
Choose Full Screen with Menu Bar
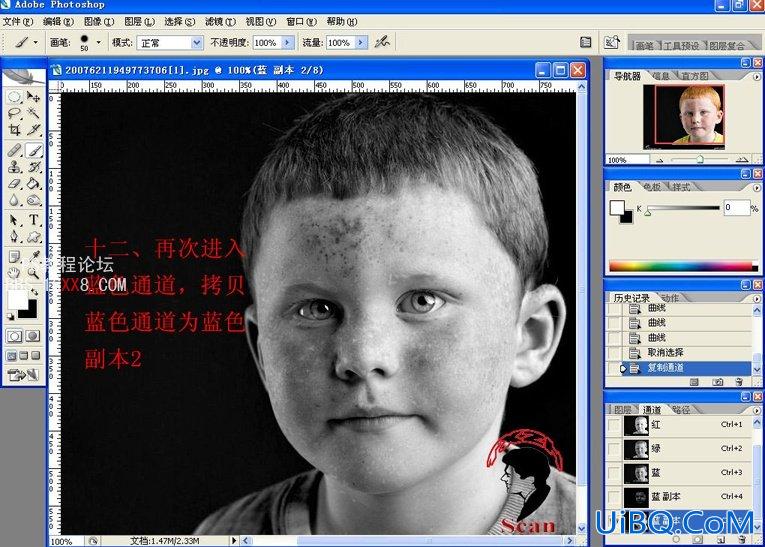click(23, 356)
